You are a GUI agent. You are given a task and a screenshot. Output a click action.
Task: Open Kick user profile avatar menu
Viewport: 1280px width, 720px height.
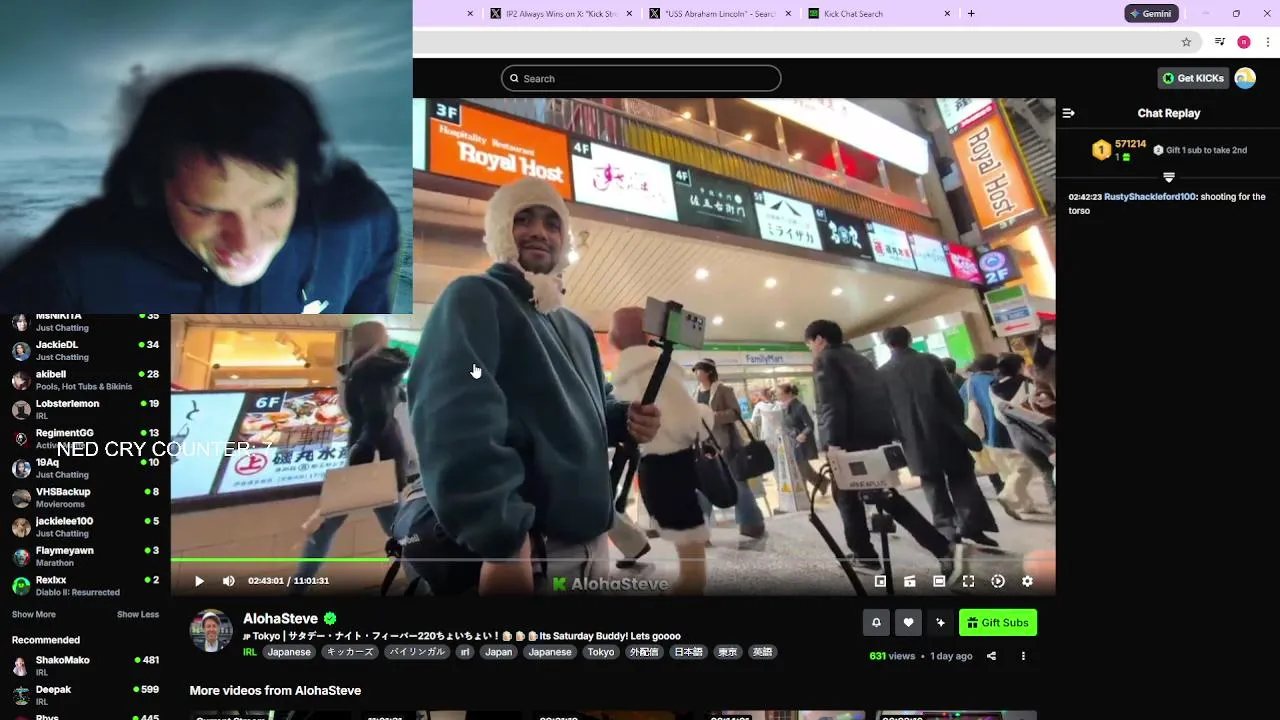pyautogui.click(x=1245, y=78)
